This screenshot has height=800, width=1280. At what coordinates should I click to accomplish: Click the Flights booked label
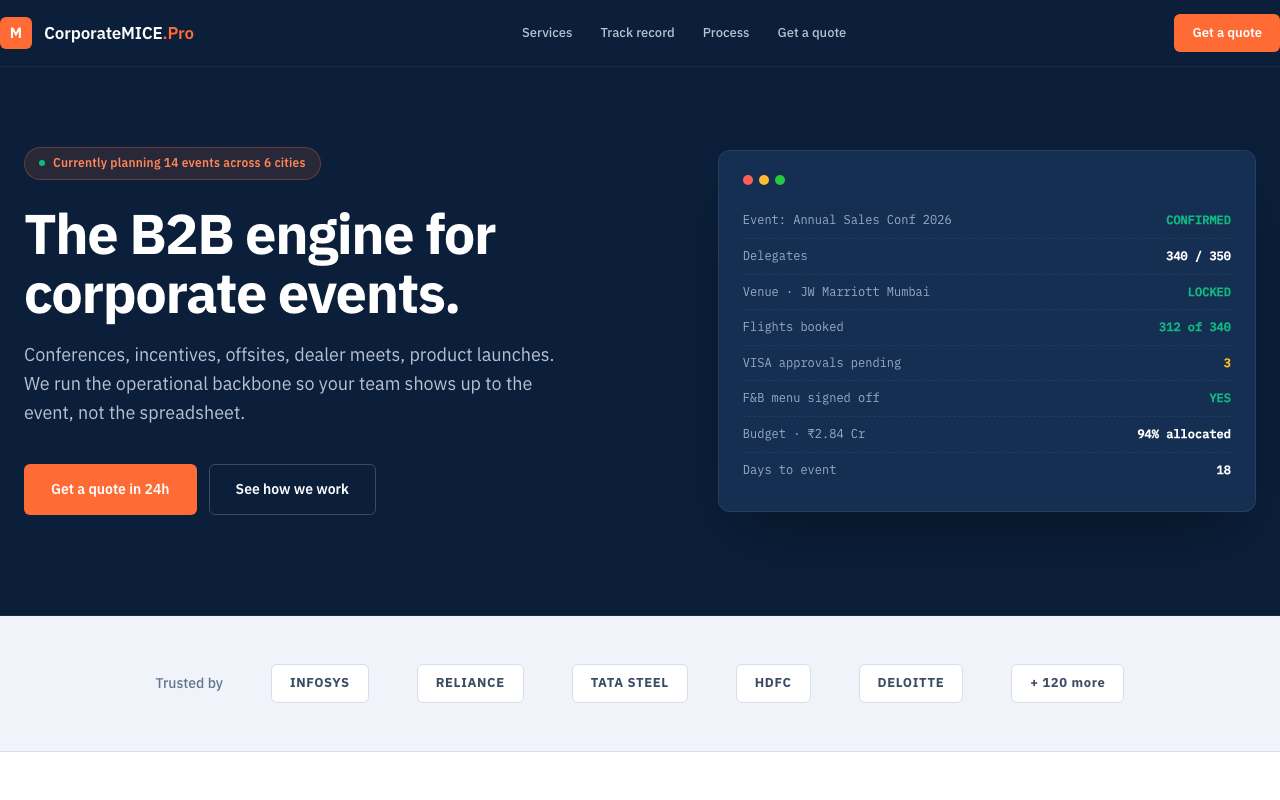(793, 327)
